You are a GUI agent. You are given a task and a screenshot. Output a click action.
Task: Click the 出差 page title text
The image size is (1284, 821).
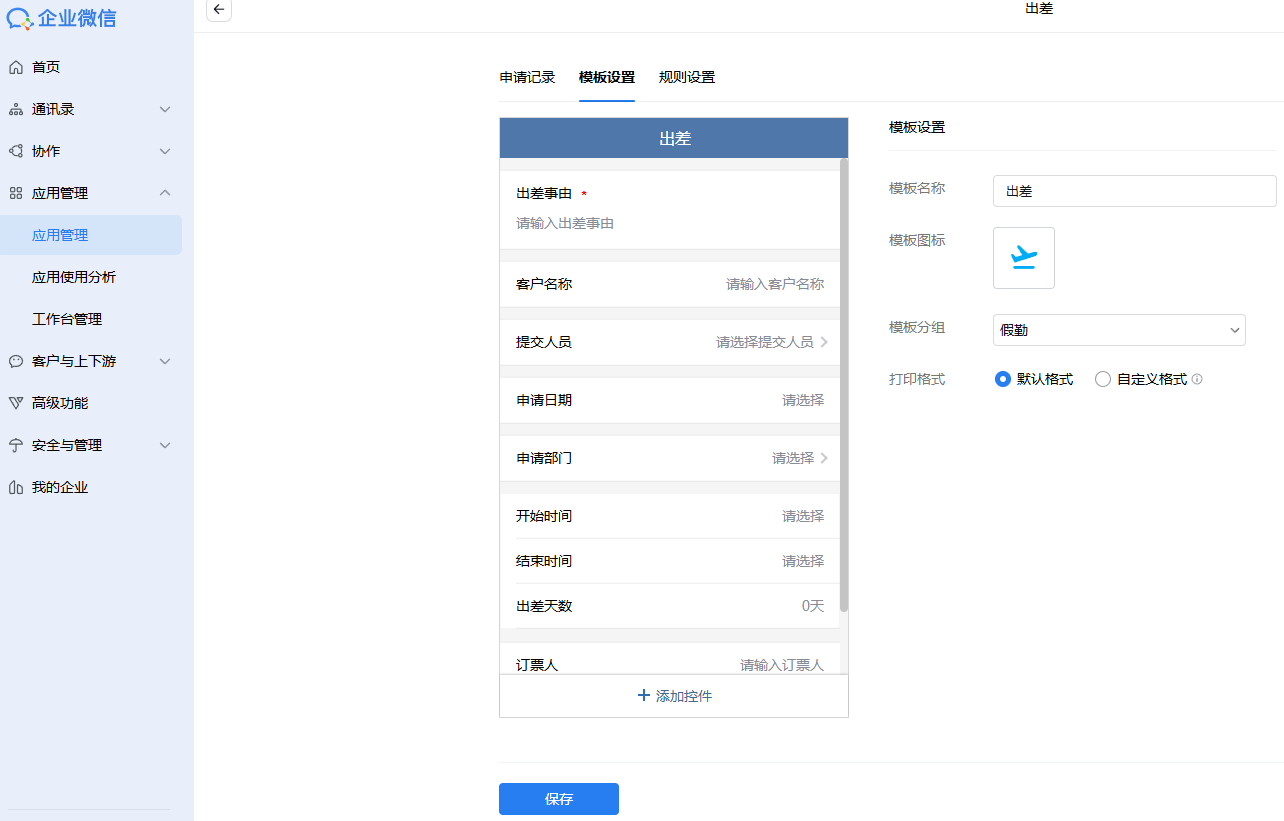coord(1039,8)
